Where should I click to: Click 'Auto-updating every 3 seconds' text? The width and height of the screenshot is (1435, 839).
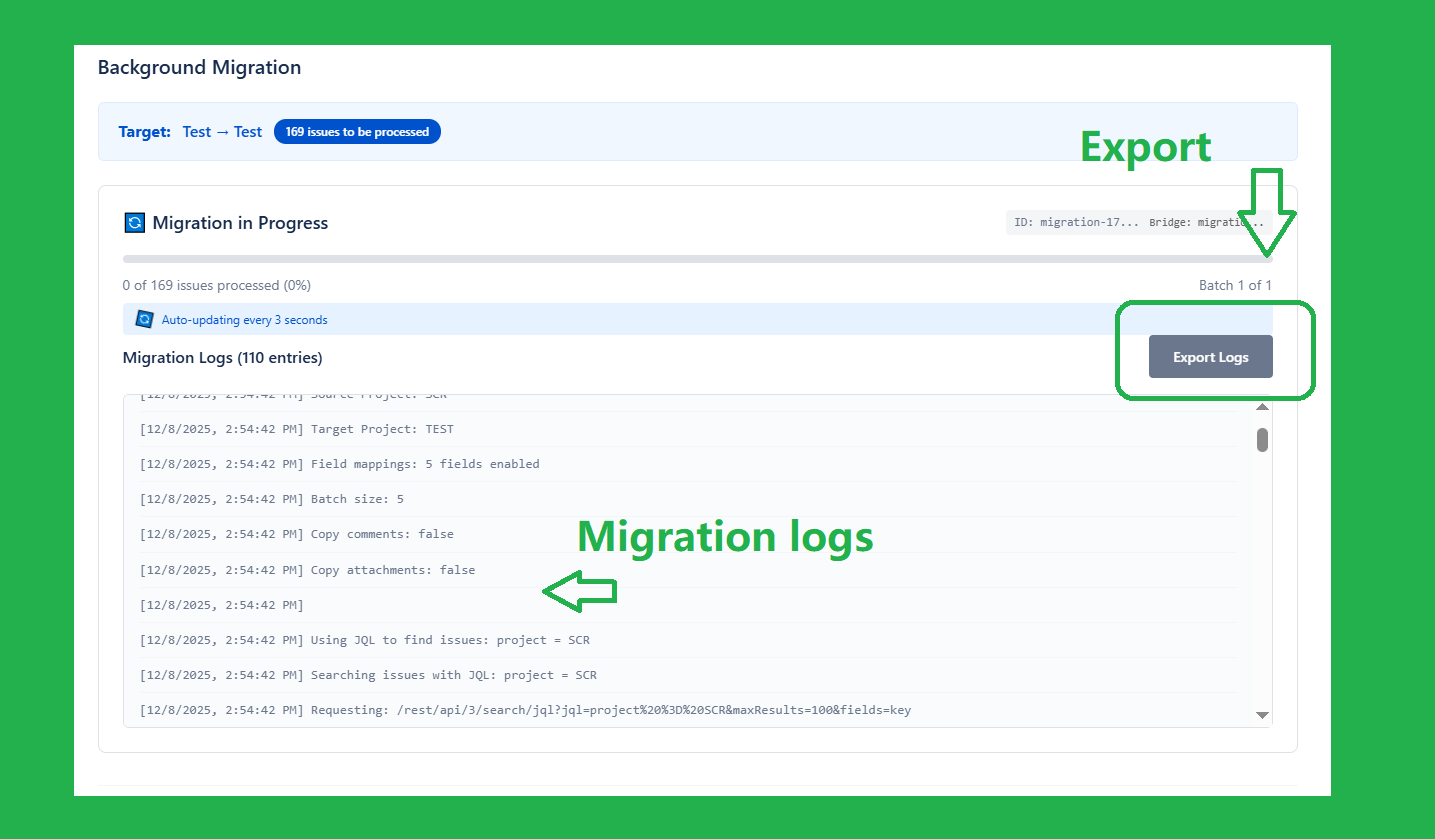245,320
